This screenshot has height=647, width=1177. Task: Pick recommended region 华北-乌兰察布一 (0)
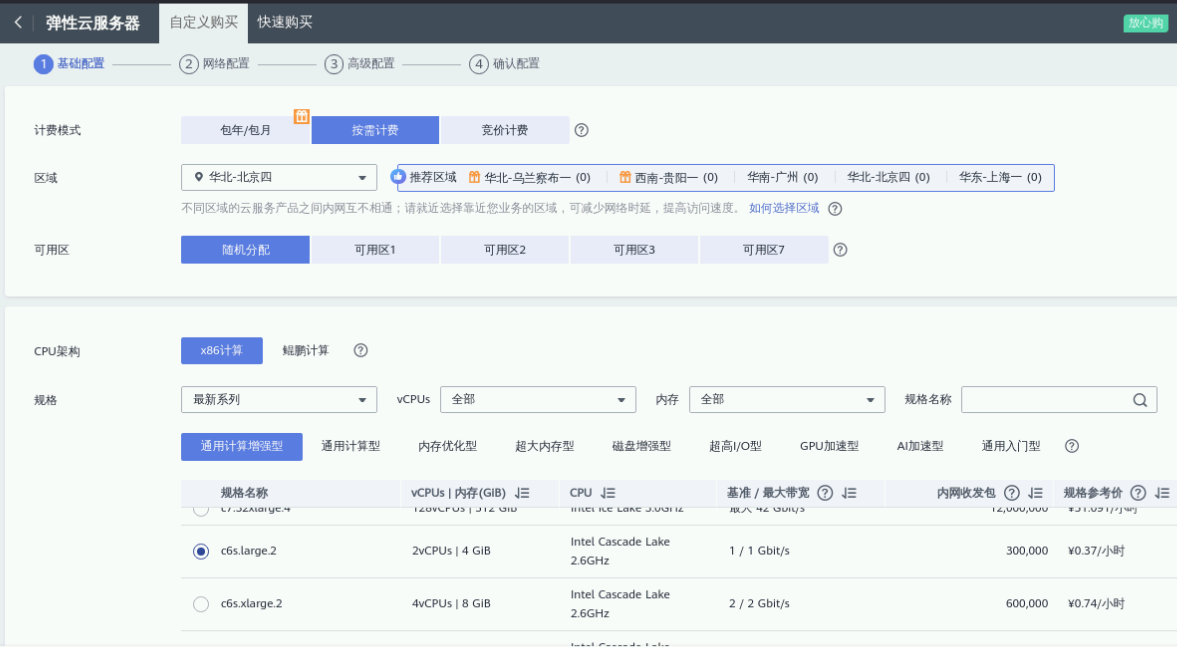pyautogui.click(x=537, y=178)
